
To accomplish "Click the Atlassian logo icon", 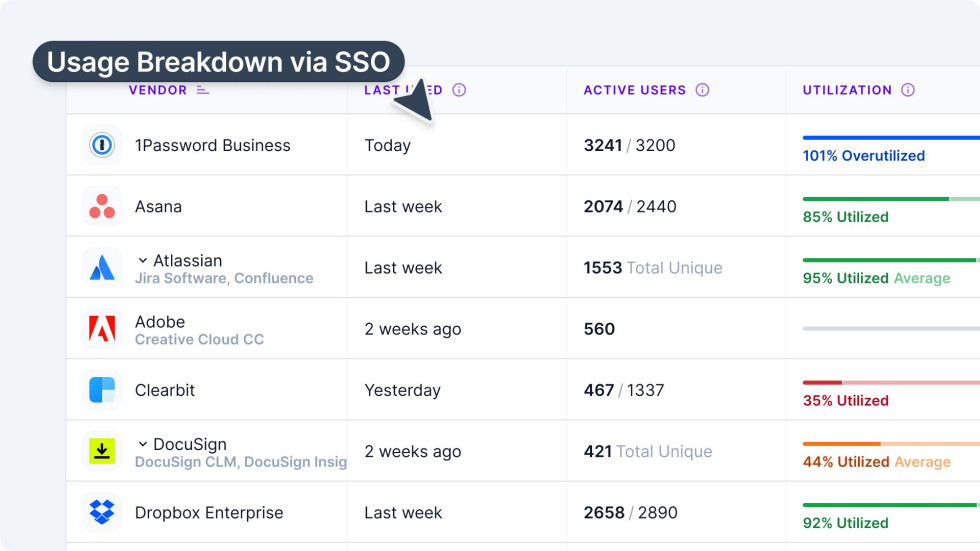I will point(102,268).
